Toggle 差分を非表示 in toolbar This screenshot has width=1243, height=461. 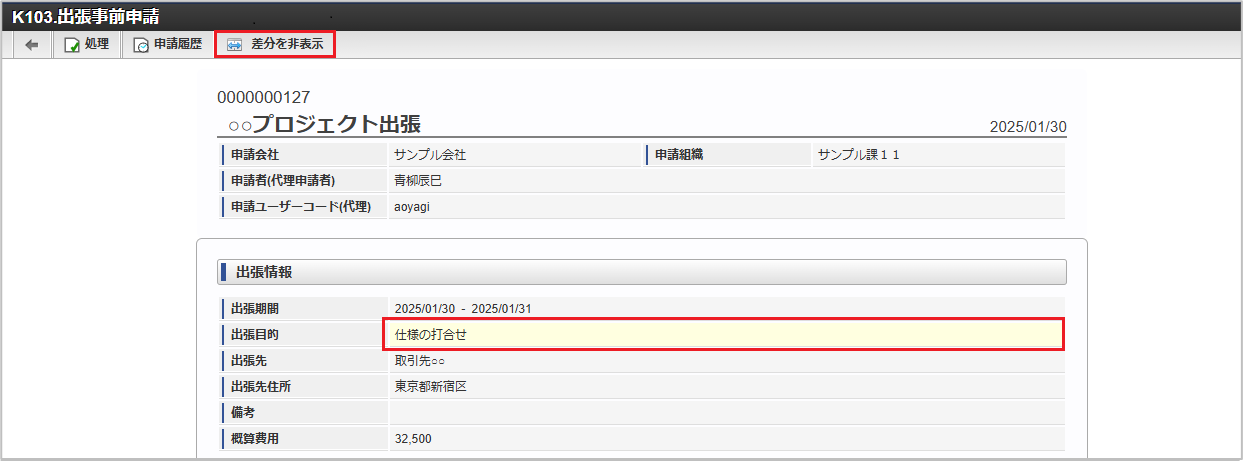pyautogui.click(x=275, y=45)
